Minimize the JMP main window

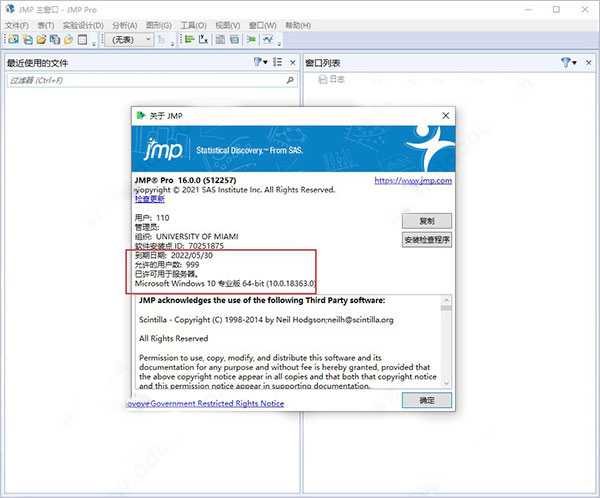click(528, 10)
